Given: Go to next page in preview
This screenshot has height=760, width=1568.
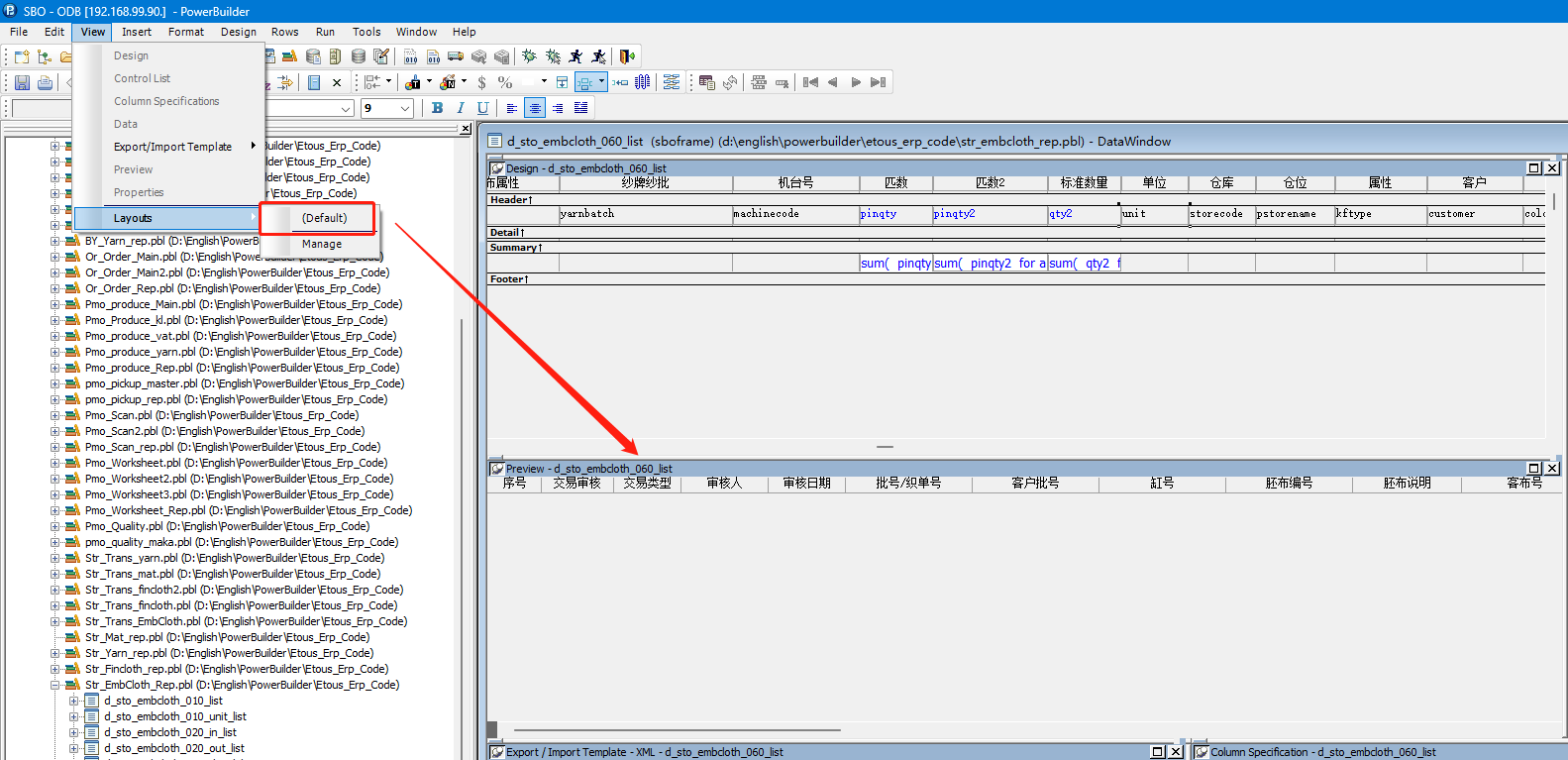Looking at the screenshot, I should (x=856, y=82).
